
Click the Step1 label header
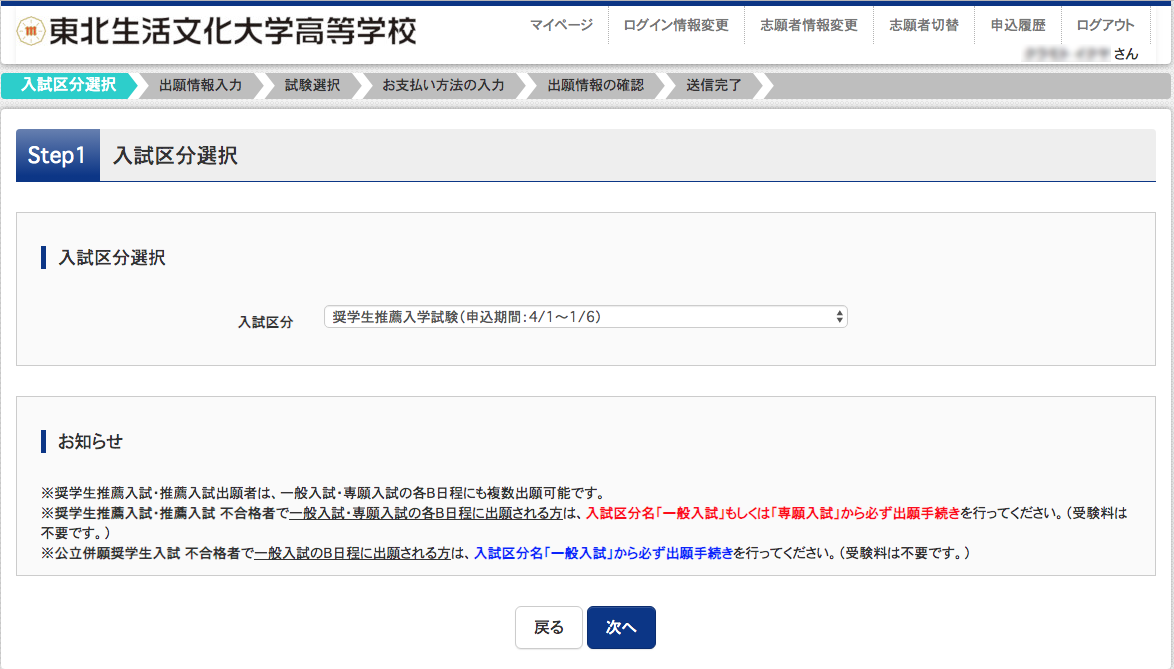click(x=57, y=156)
